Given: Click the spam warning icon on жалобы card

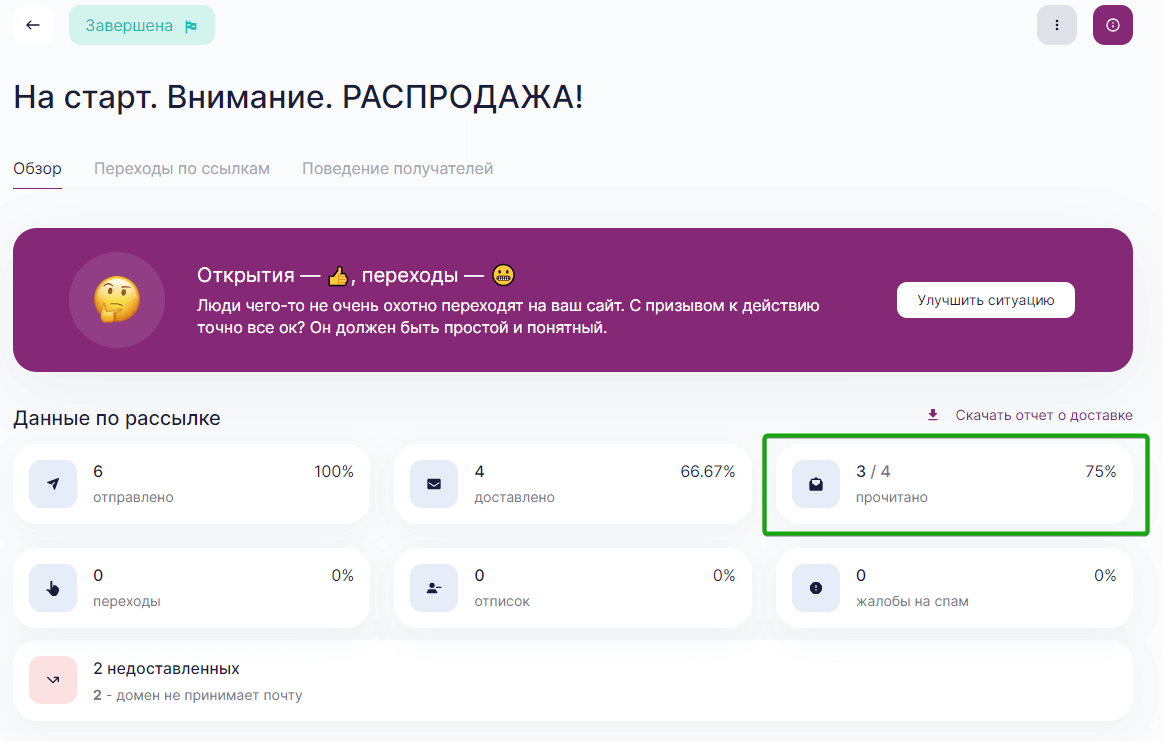Looking at the screenshot, I should [815, 588].
